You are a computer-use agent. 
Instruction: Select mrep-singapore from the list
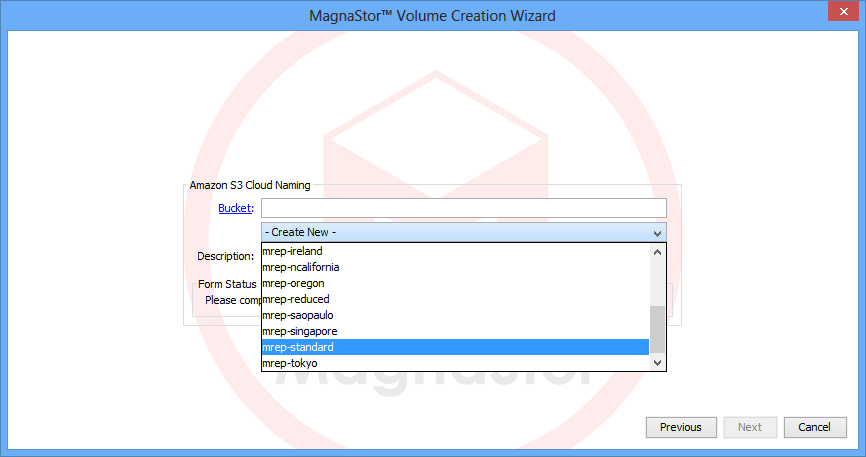pos(455,331)
